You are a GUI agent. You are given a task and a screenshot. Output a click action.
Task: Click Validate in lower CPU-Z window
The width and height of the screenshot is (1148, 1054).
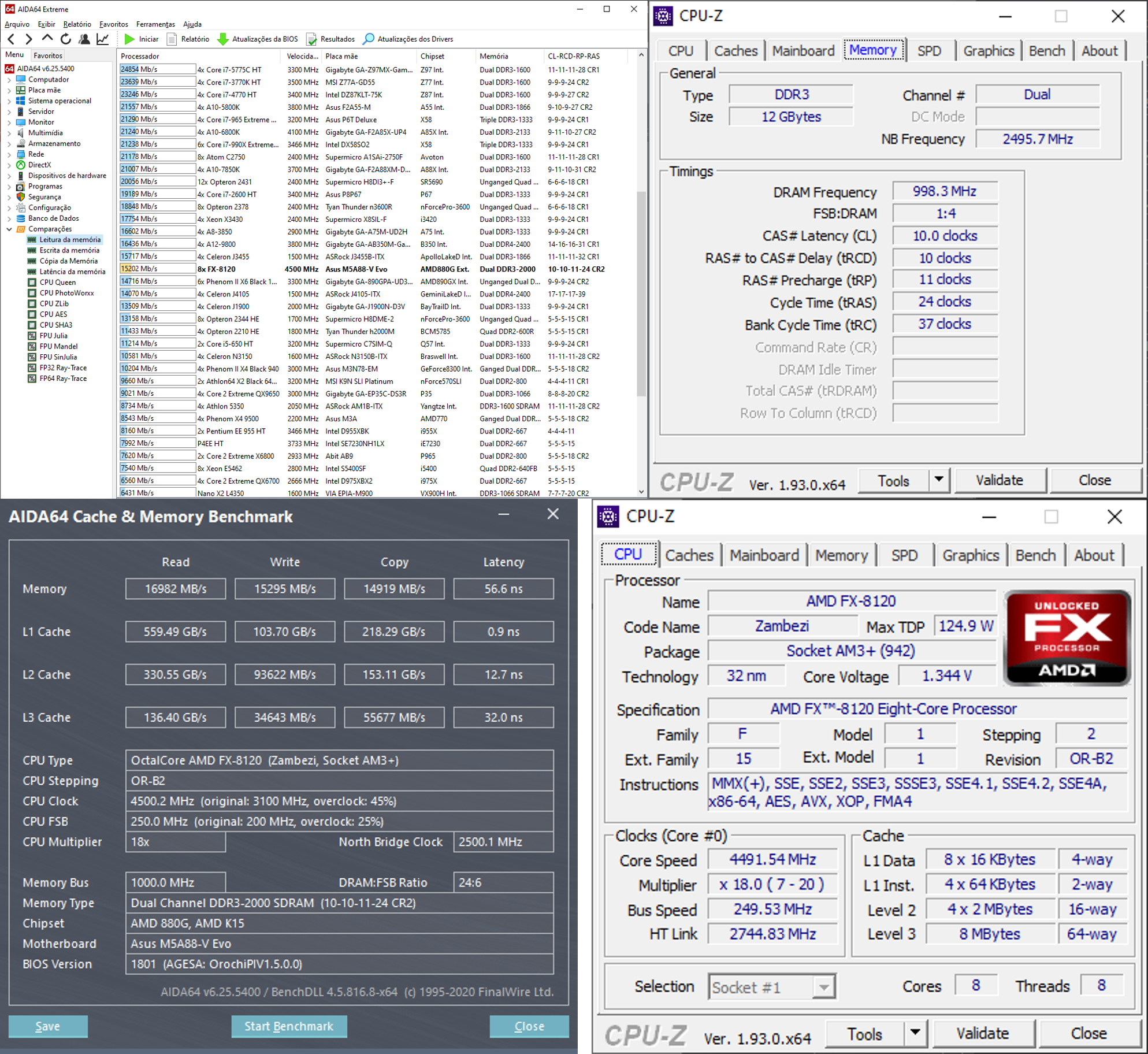[982, 1033]
